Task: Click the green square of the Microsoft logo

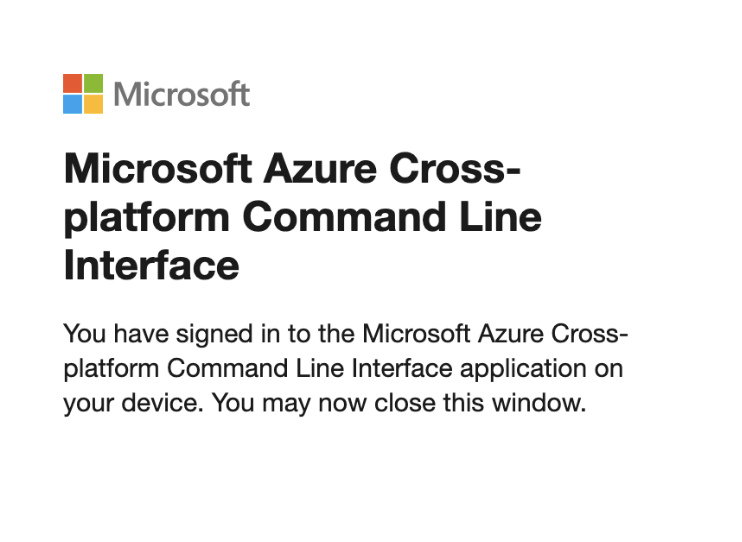Action: tap(93, 83)
